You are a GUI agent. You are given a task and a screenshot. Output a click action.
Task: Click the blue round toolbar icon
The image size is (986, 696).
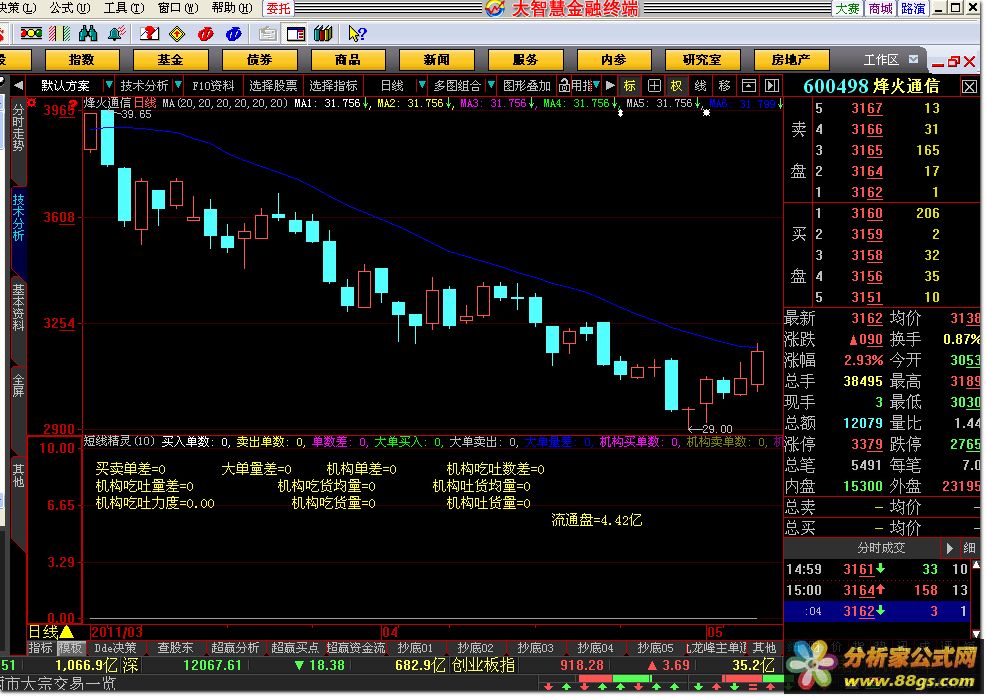(234, 33)
